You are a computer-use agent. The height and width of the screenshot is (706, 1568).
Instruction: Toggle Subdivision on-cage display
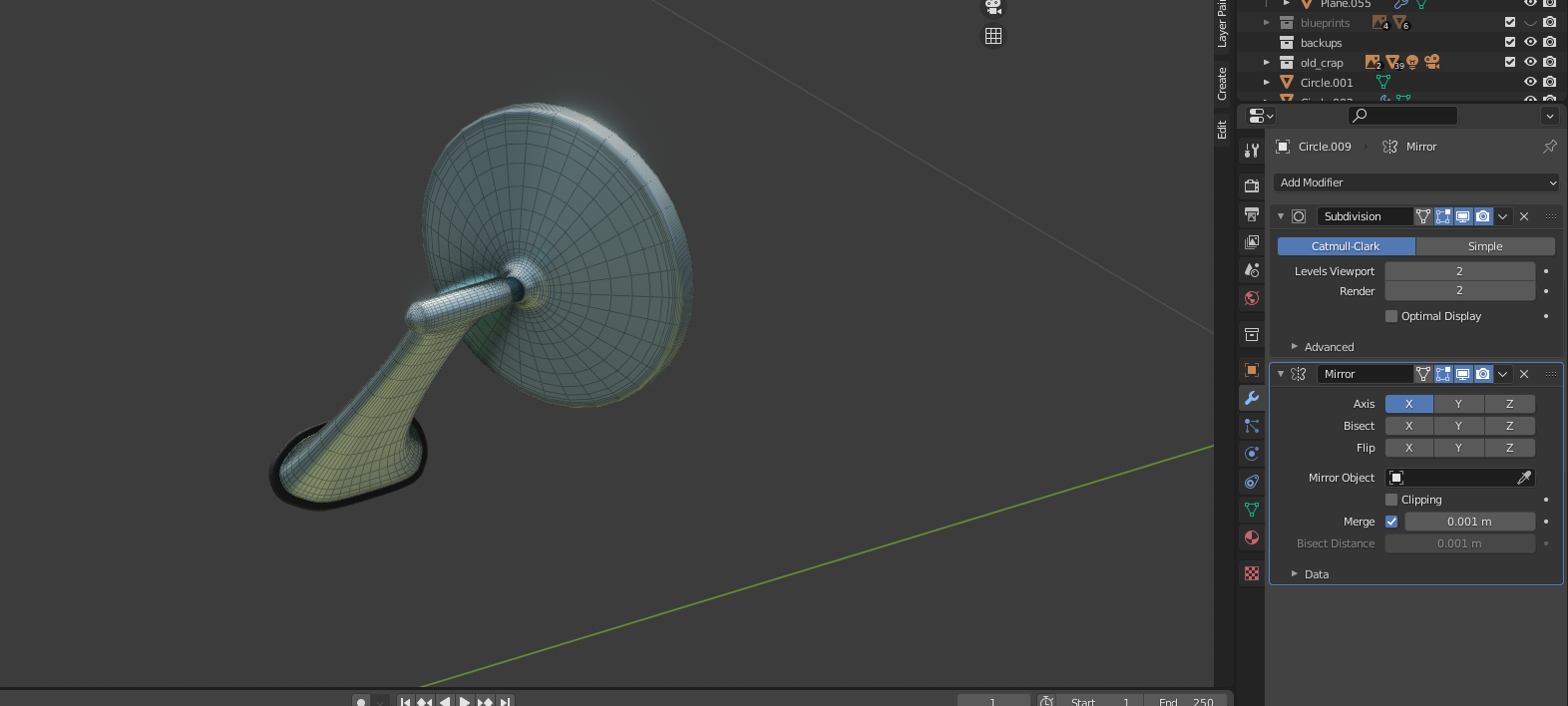click(x=1423, y=216)
